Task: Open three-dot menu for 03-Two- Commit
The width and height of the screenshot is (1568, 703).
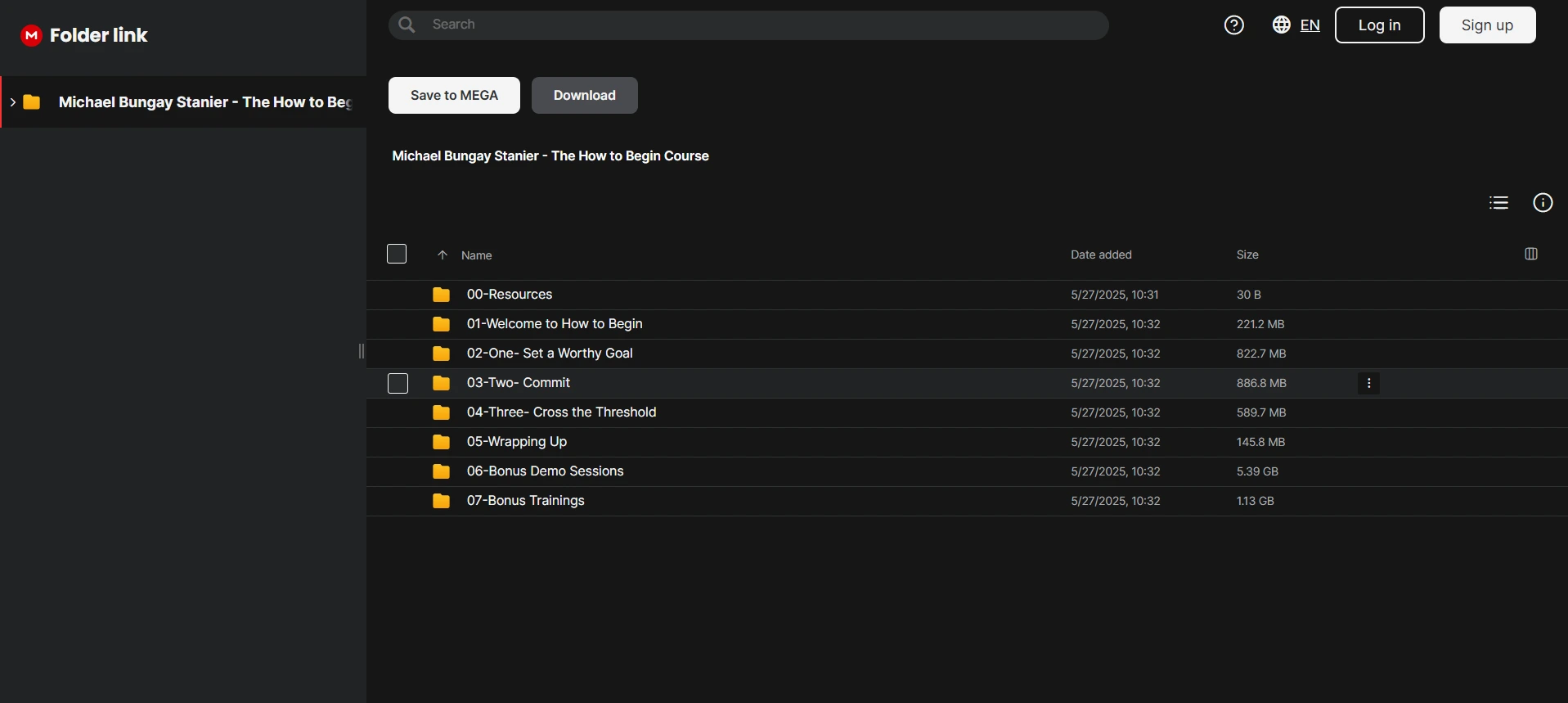Action: click(1368, 383)
